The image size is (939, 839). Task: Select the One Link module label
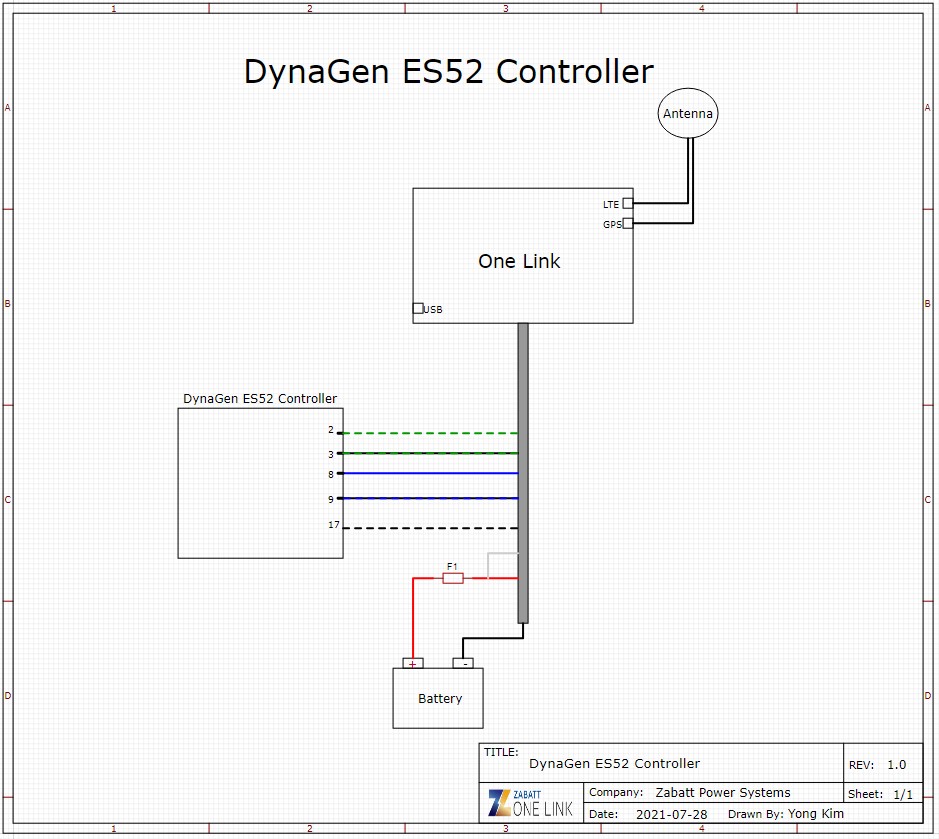519,261
